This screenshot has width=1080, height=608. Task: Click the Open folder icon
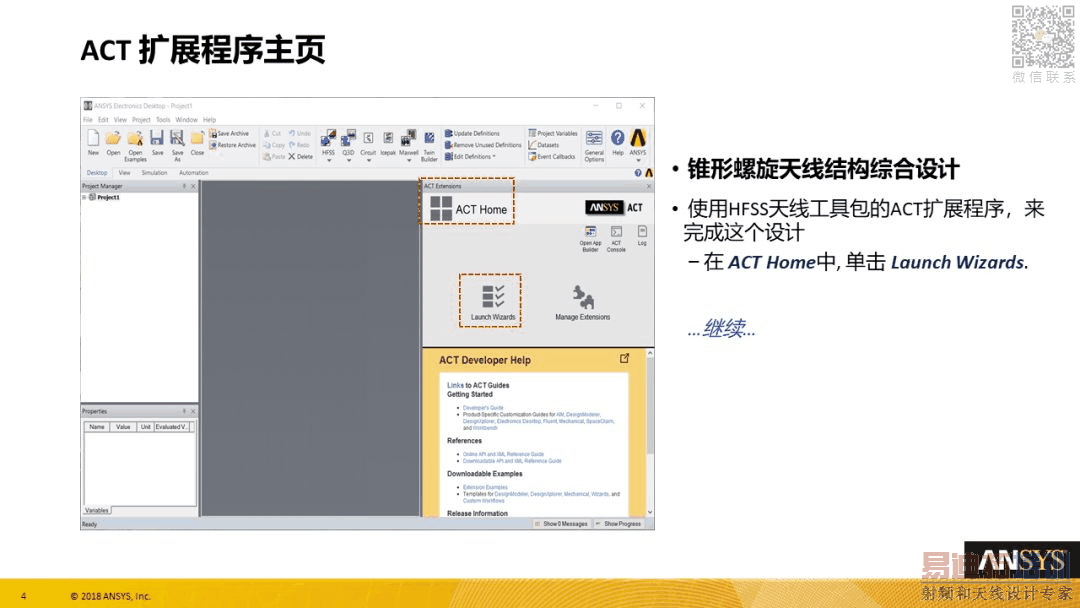(113, 143)
